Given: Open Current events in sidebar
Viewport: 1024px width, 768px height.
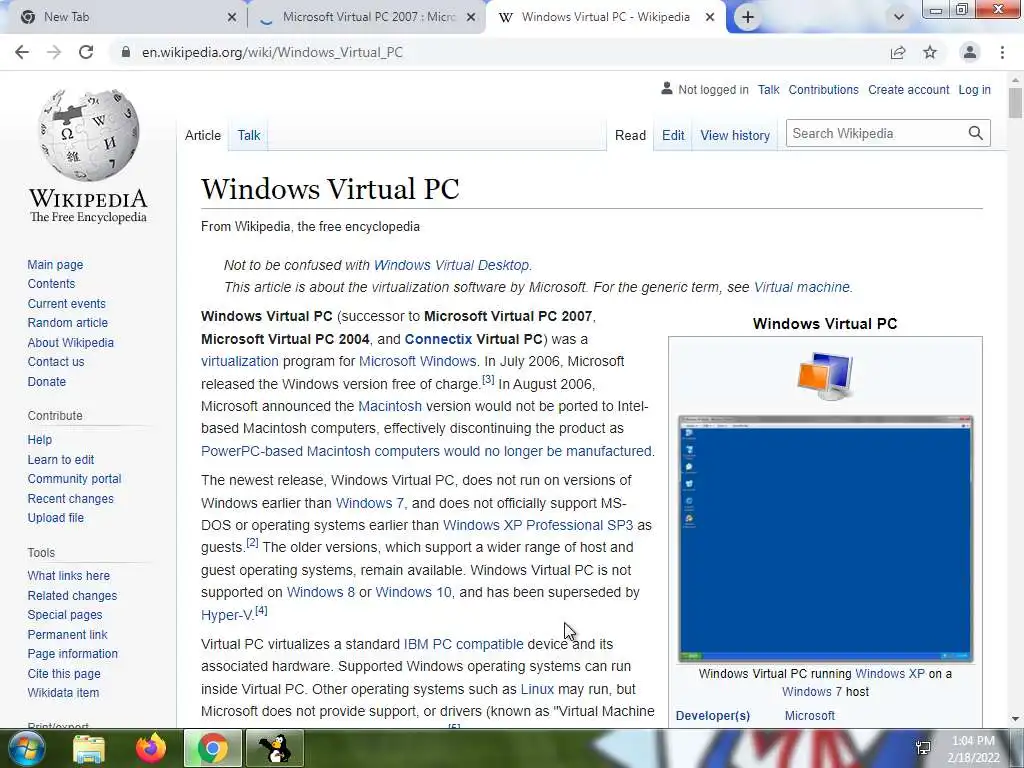Looking at the screenshot, I should (x=67, y=303).
